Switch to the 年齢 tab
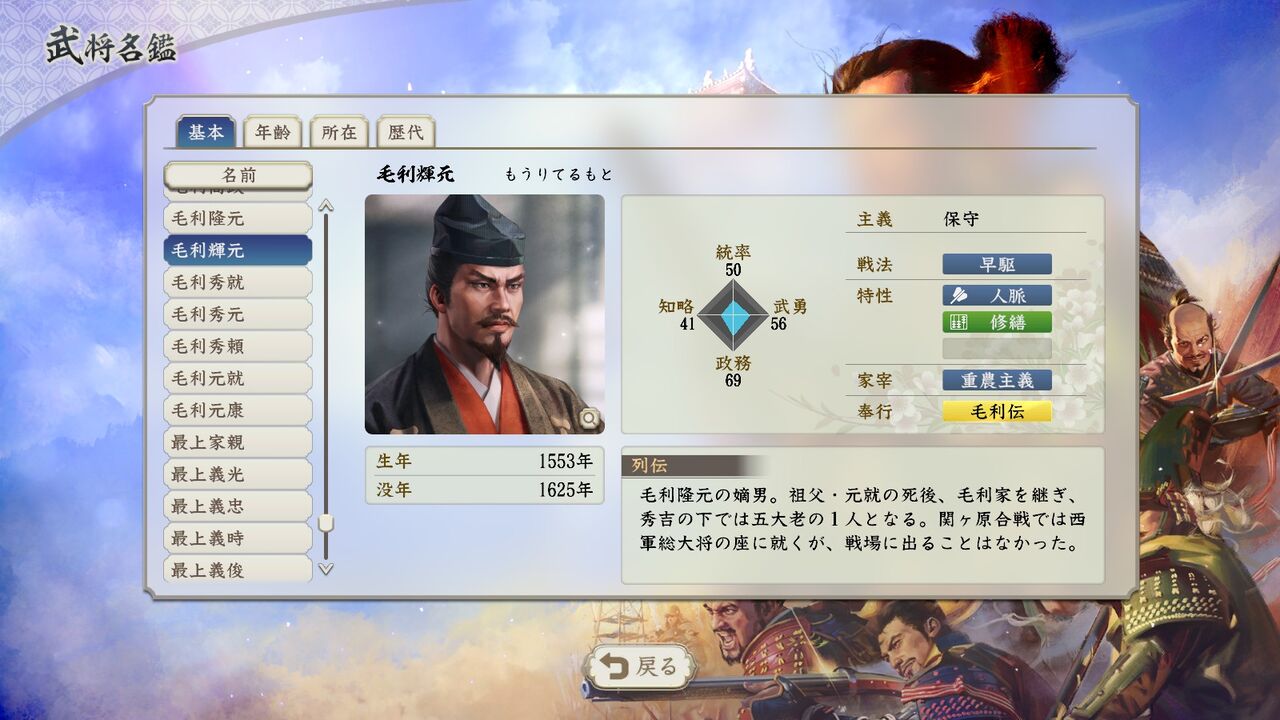 pyautogui.click(x=273, y=132)
